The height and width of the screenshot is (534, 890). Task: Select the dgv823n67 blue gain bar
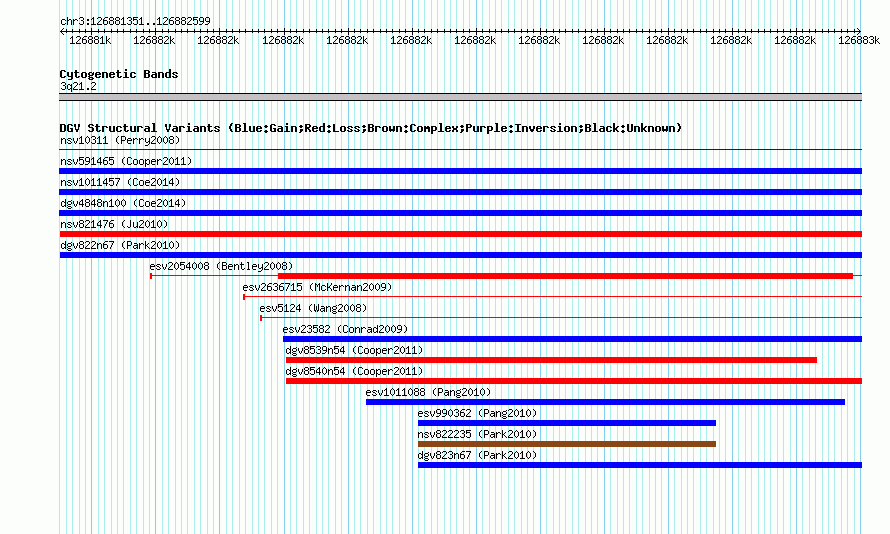coord(640,465)
